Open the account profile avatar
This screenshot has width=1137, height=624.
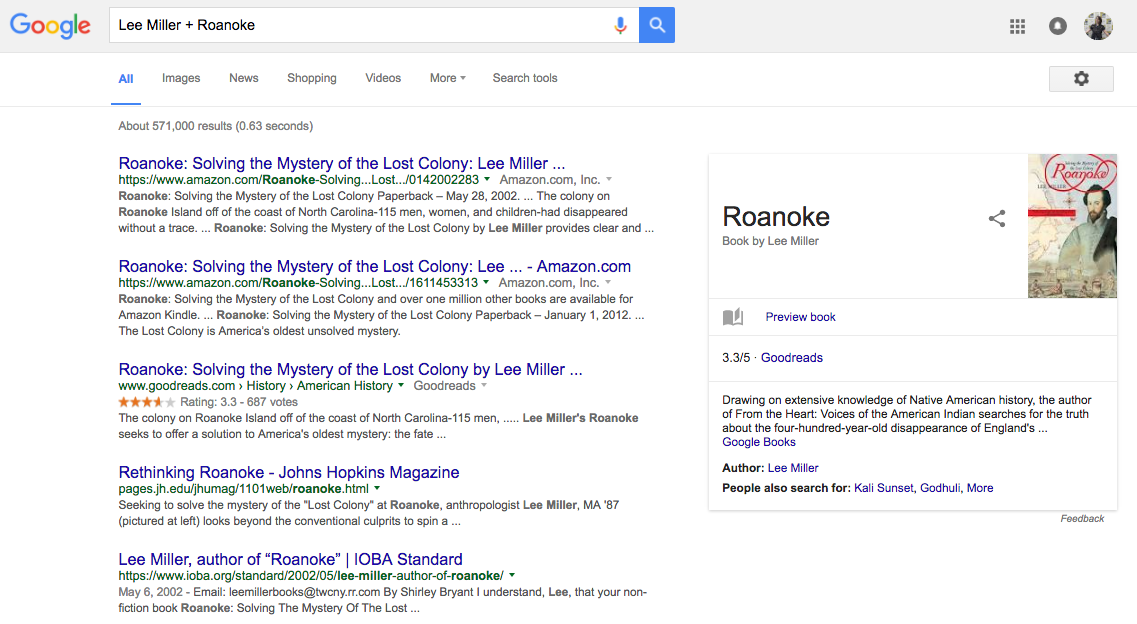coord(1099,26)
